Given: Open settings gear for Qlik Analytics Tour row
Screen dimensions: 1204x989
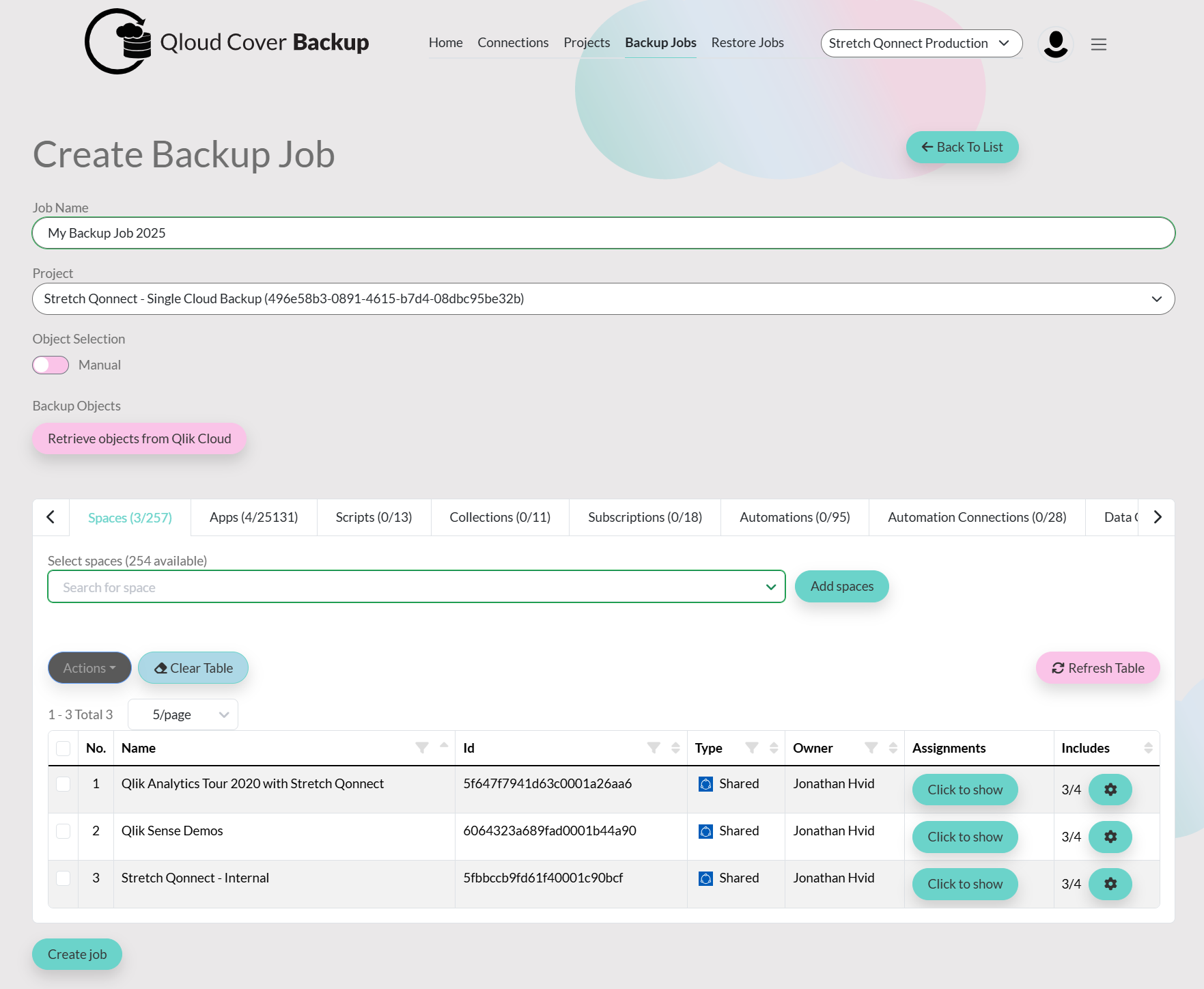Looking at the screenshot, I should coord(1110,790).
